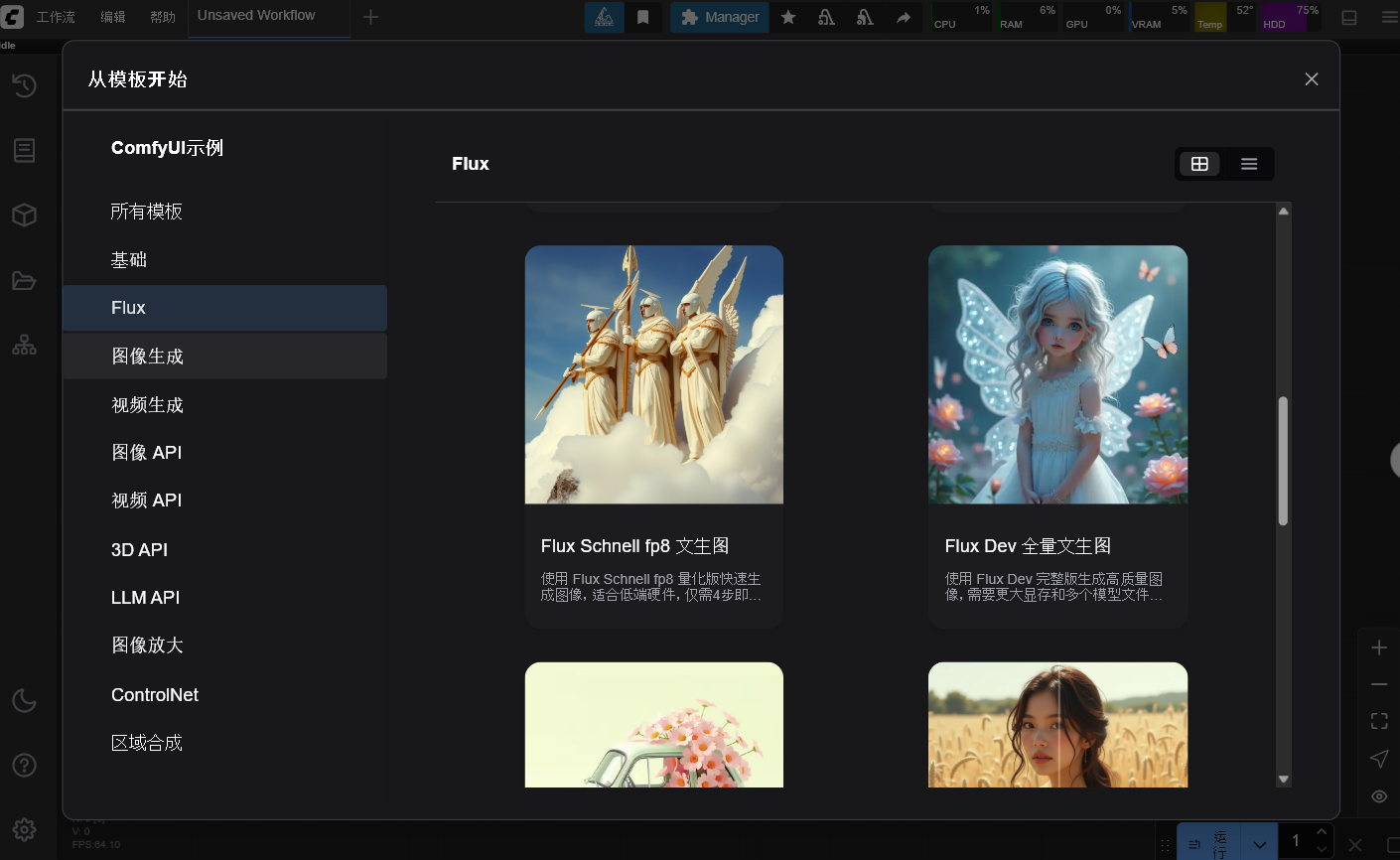Viewport: 1400px width, 860px height.
Task: Expand the run options dropdown arrow
Action: tap(1259, 844)
